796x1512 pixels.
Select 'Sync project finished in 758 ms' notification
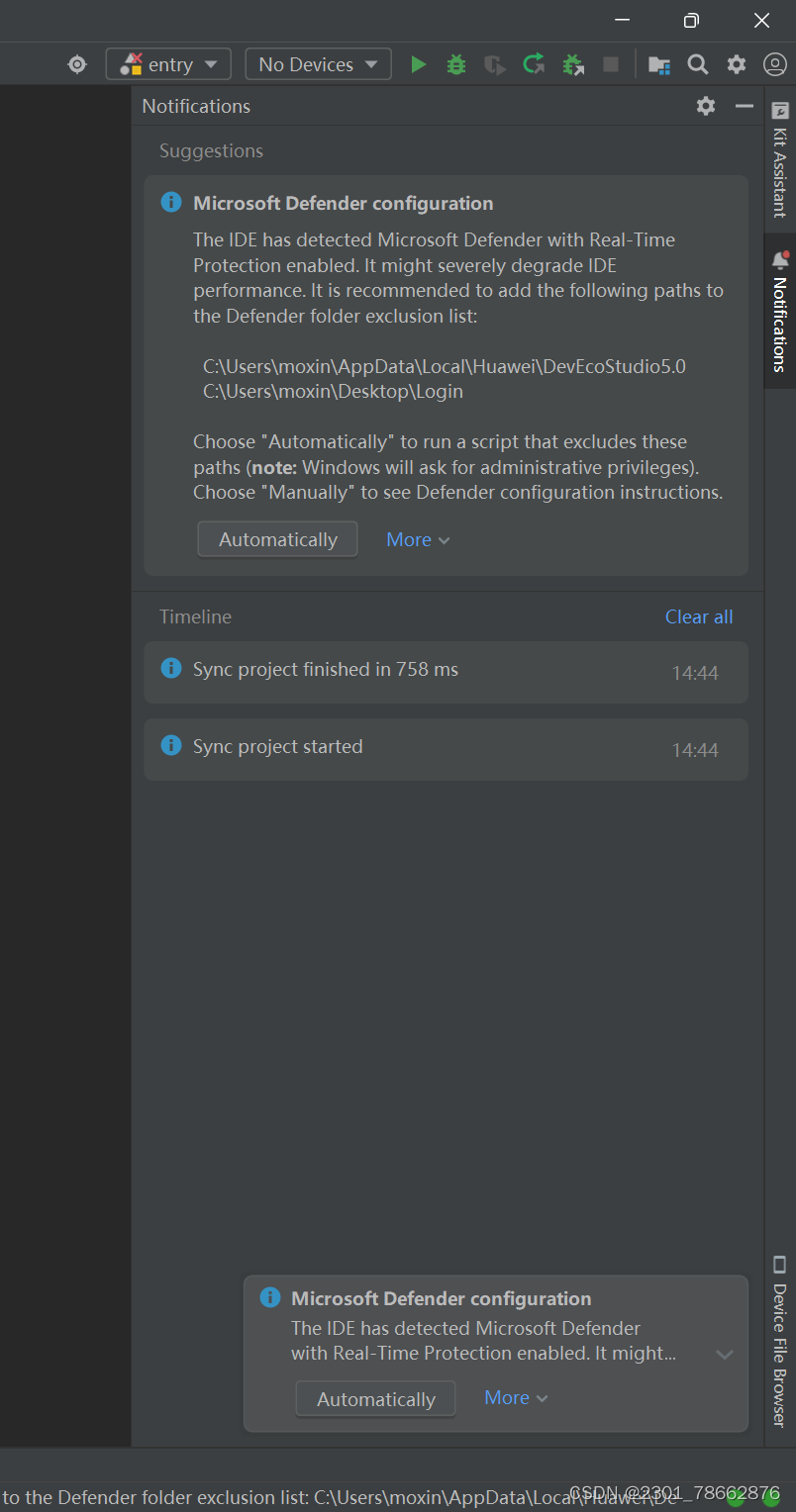[446, 672]
